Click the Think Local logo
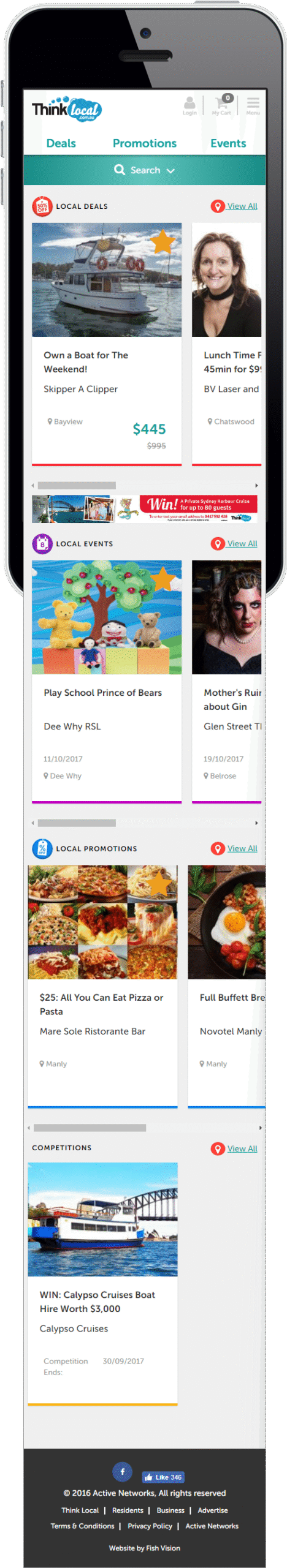Screen dimensions: 287x1568 click(x=66, y=109)
